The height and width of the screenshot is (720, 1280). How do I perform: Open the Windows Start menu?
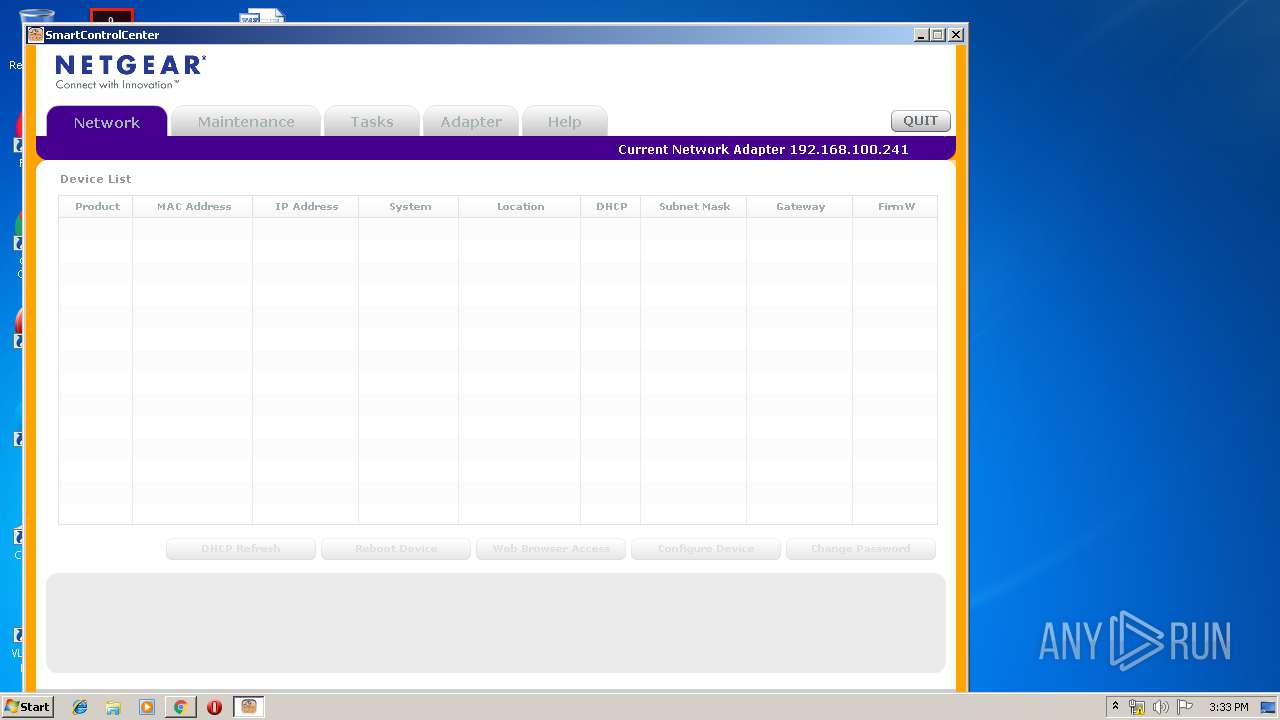point(27,707)
